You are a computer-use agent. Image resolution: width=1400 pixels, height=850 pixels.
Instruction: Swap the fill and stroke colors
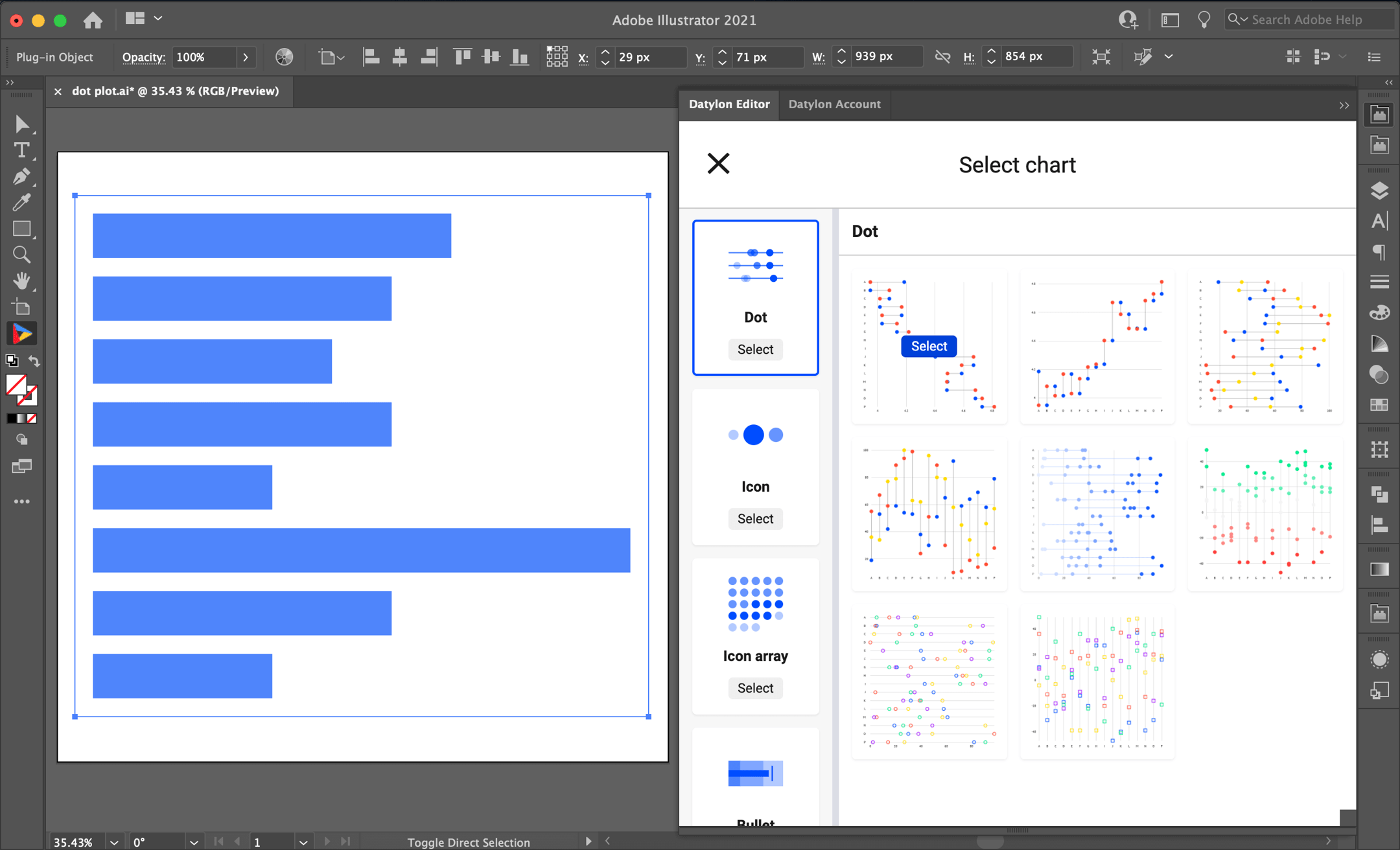pos(35,361)
